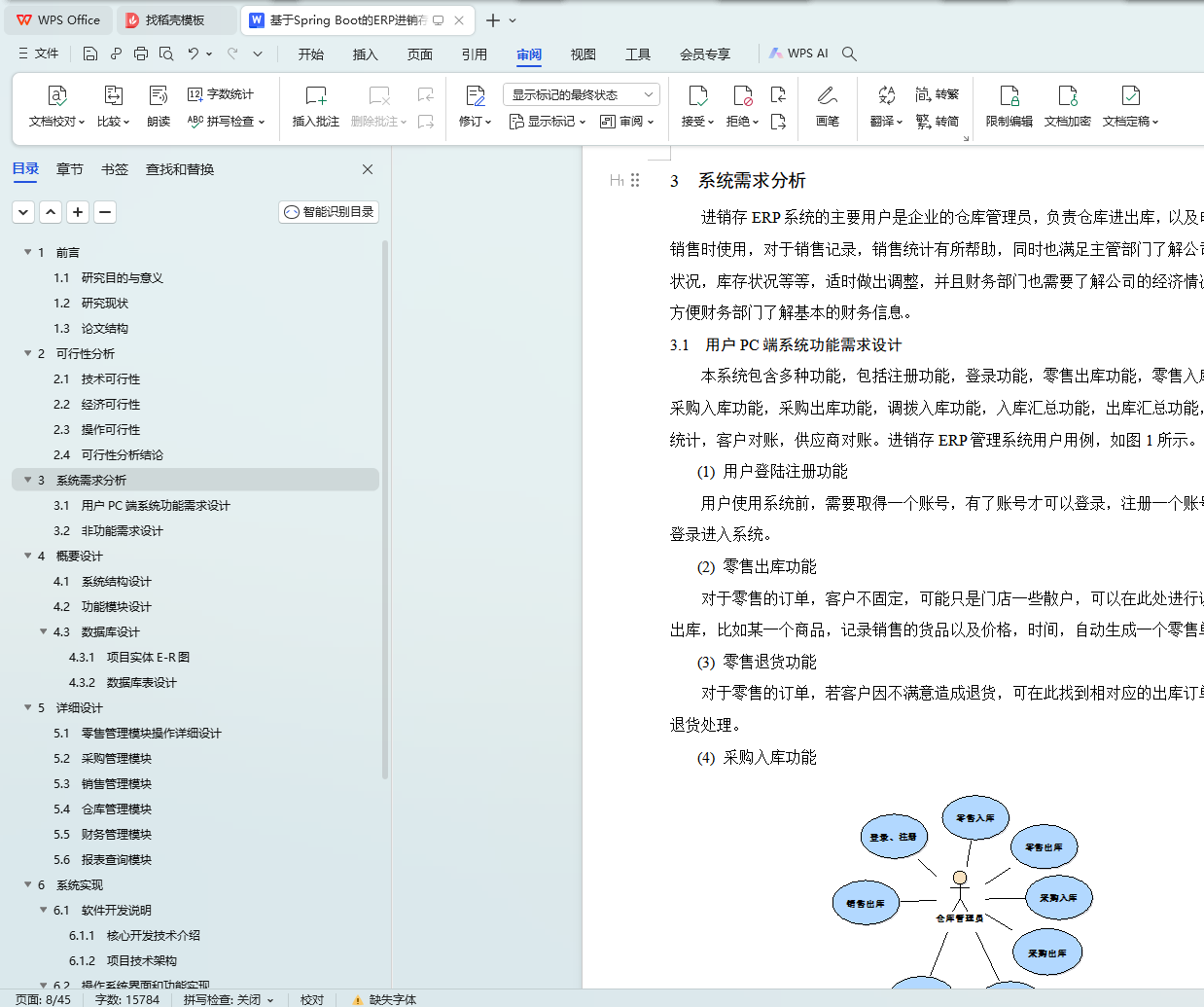Select the 画笔 pen tool

tap(828, 107)
